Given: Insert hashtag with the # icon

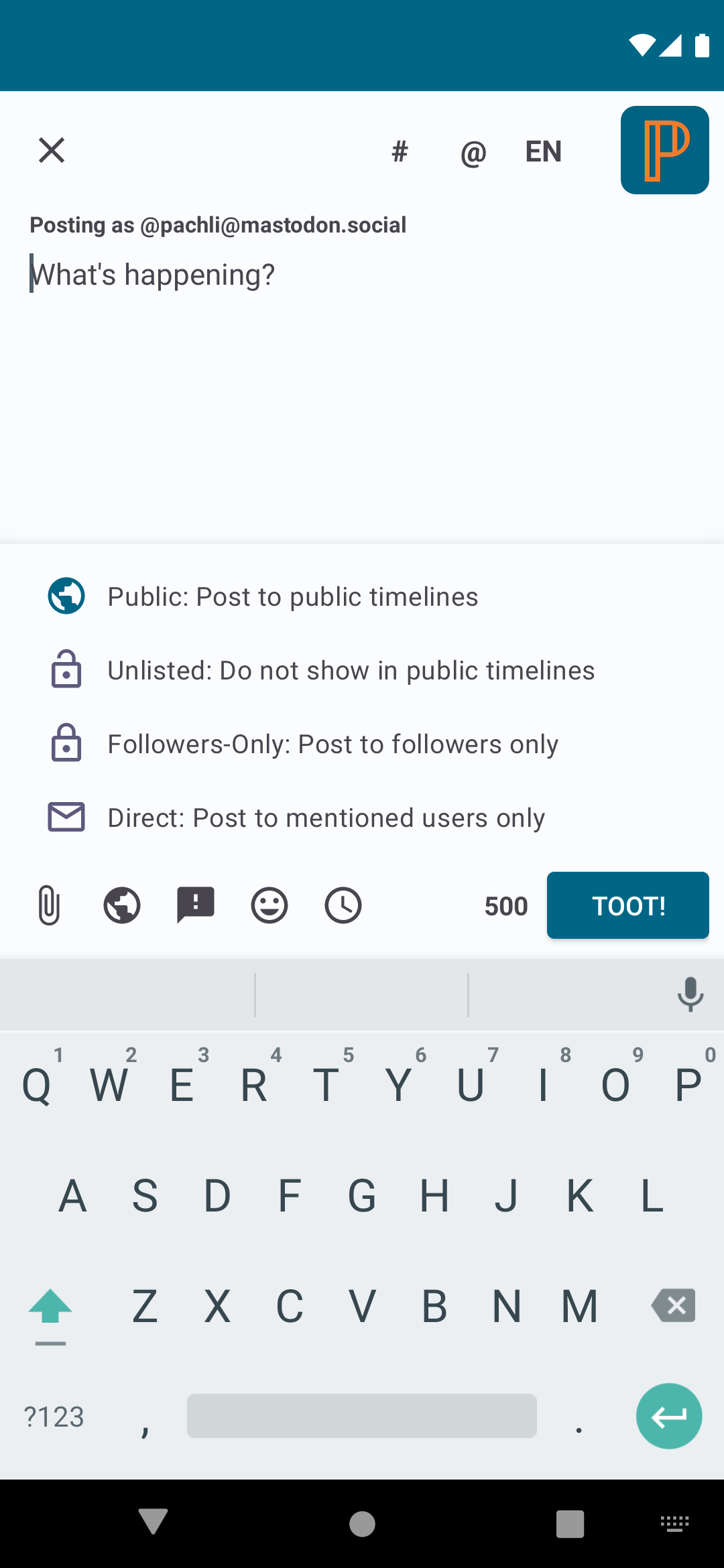Looking at the screenshot, I should tap(400, 151).
